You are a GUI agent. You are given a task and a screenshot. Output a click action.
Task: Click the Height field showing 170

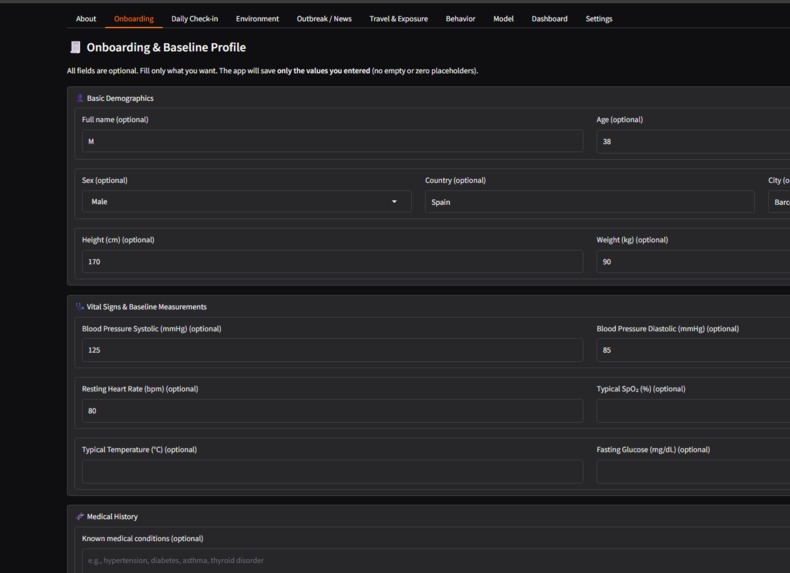333,262
